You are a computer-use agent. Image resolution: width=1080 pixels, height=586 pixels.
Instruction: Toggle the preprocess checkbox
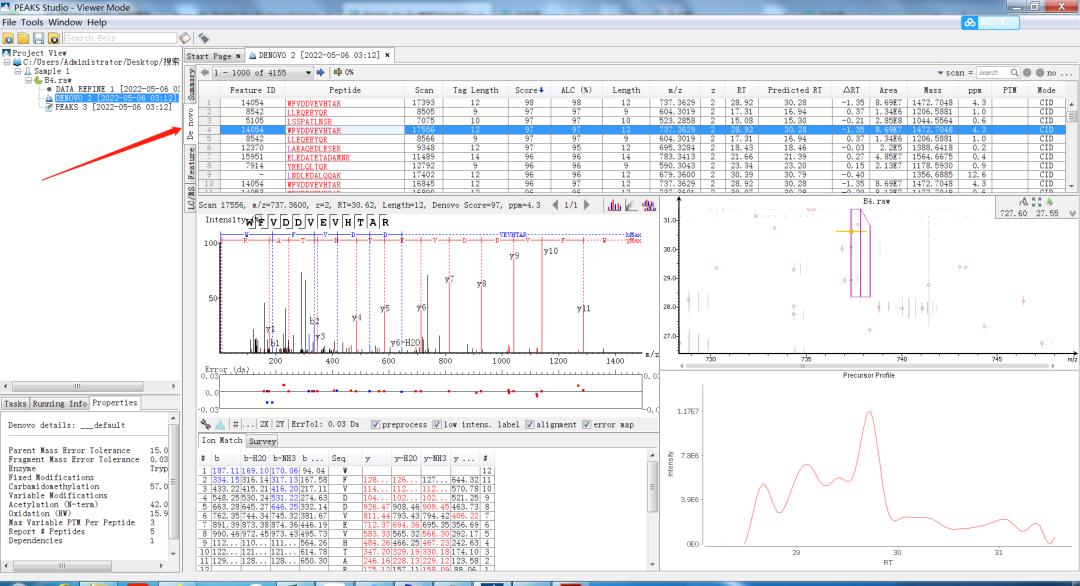click(375, 424)
